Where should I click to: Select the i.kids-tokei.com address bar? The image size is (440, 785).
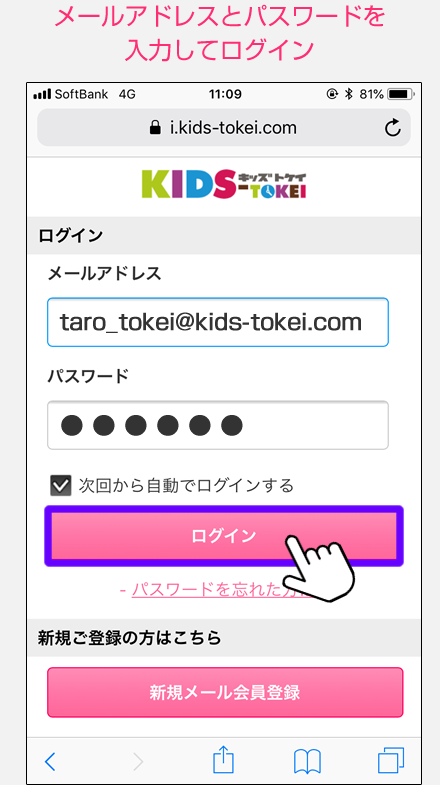224,128
